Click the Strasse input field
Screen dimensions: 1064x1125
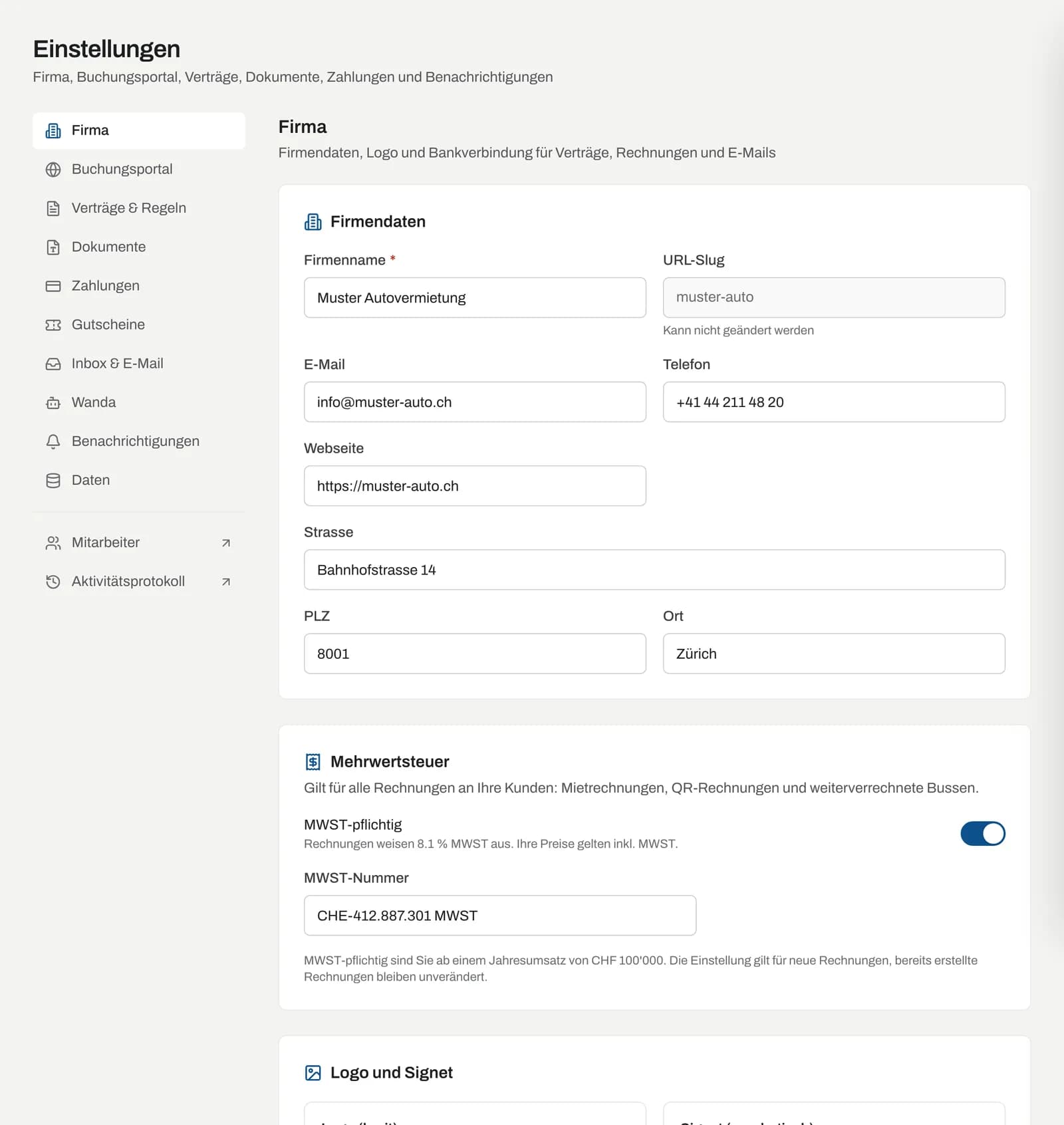click(654, 570)
